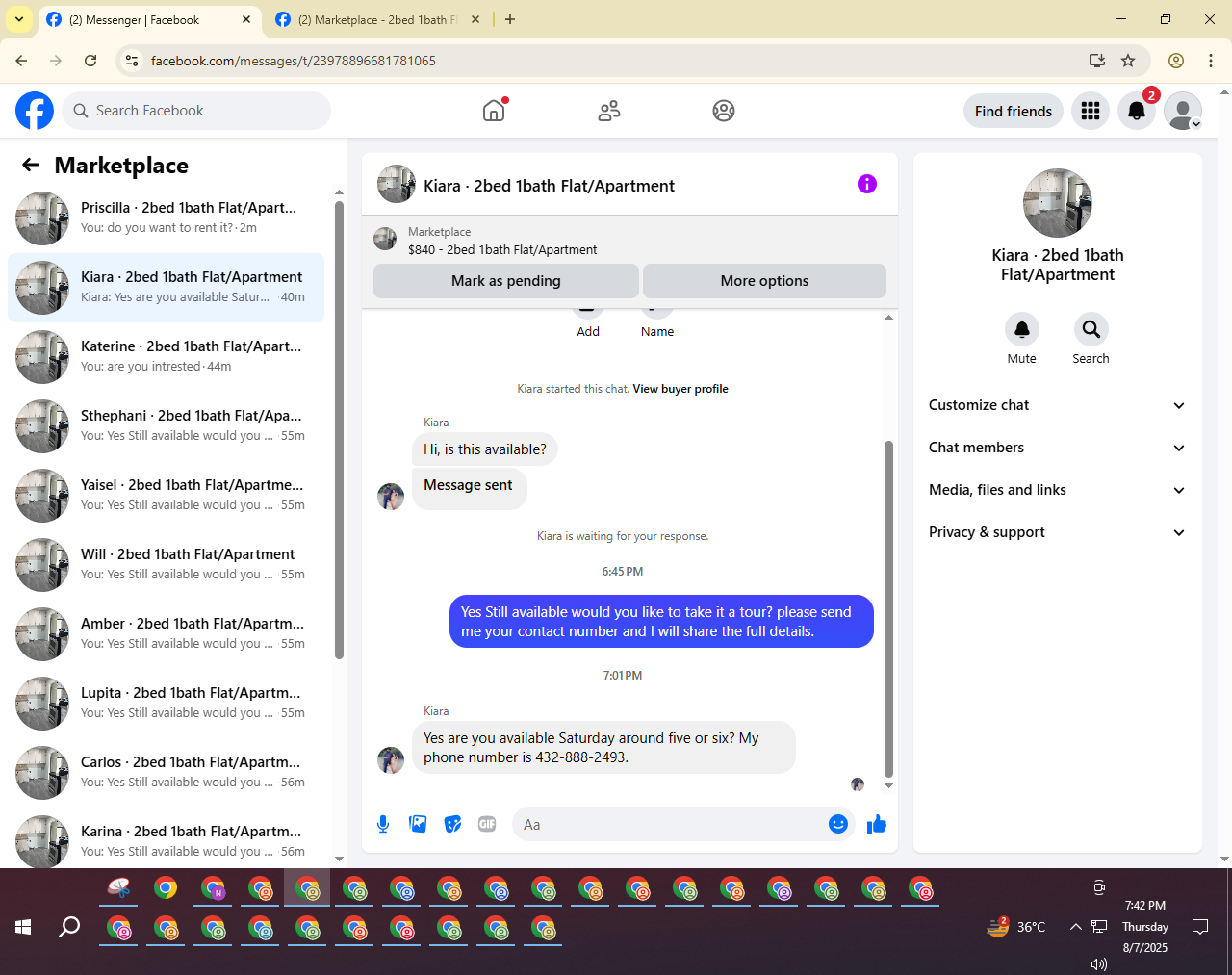Viewport: 1232px width, 975px height.
Task: Open the Friends icon in top navigation
Action: (x=609, y=111)
